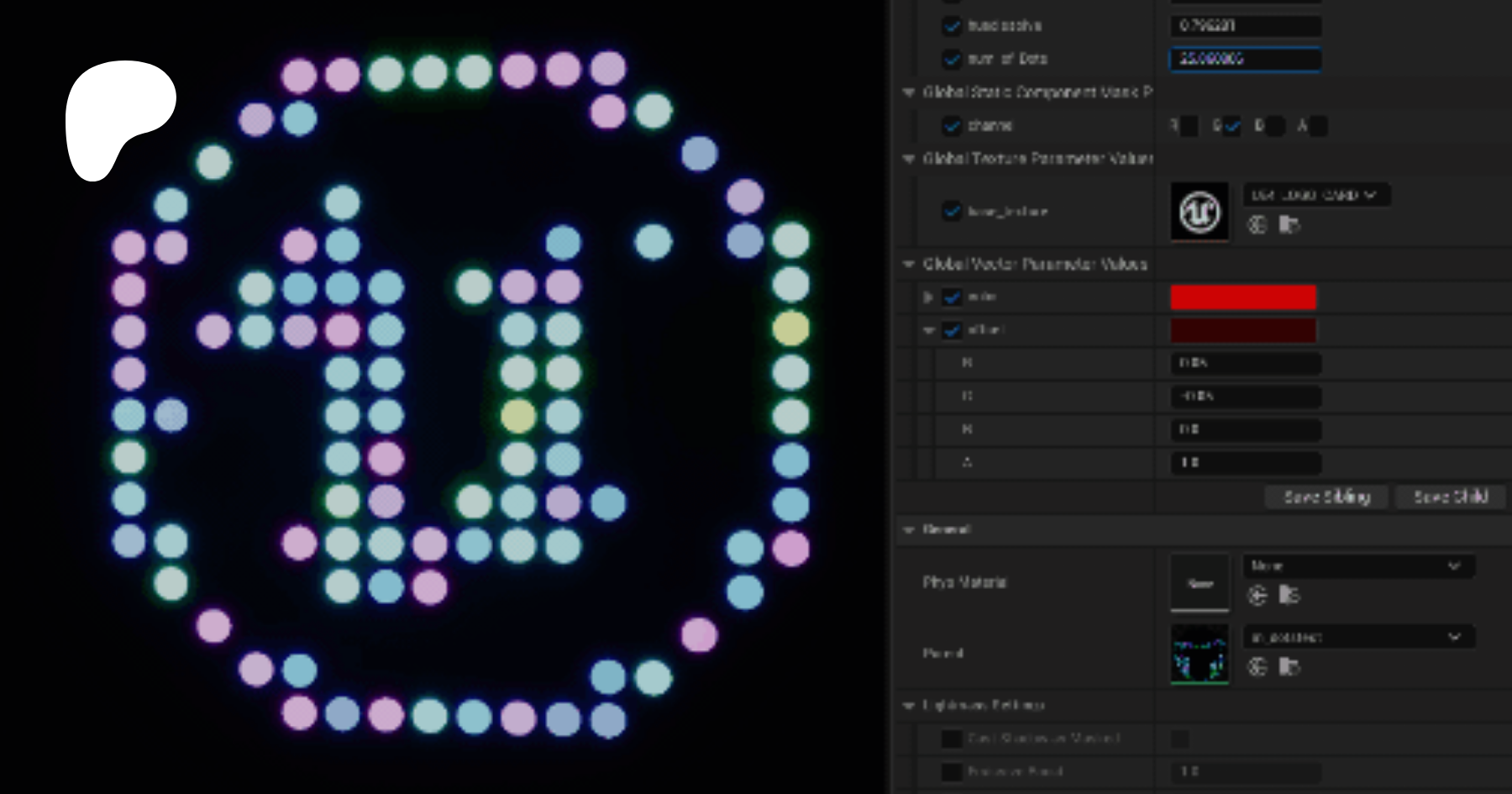Viewport: 1512px width, 794px height.
Task: Uncheck the G channel mask checkbox
Action: [x=1232, y=126]
